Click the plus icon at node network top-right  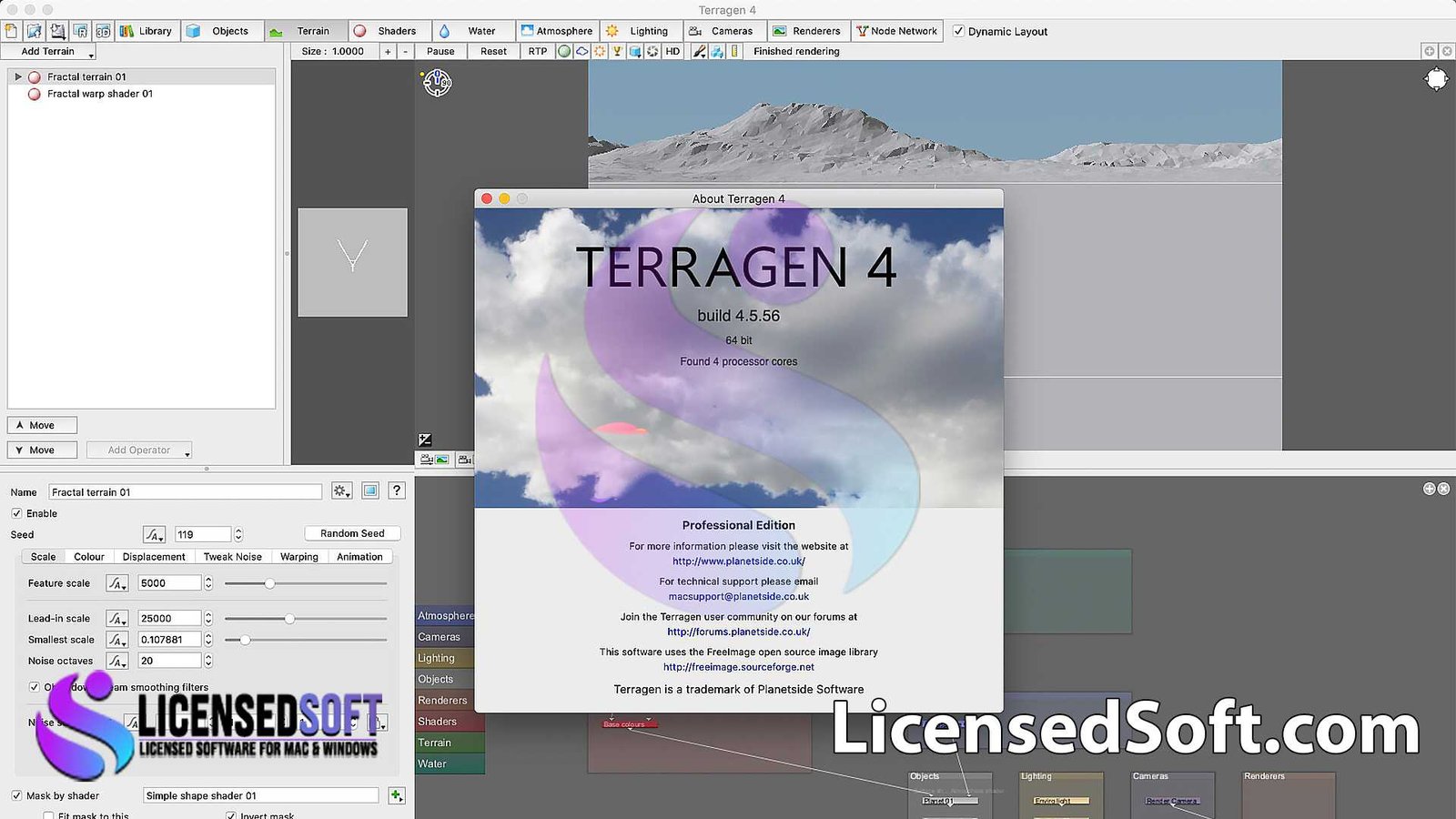(1430, 489)
